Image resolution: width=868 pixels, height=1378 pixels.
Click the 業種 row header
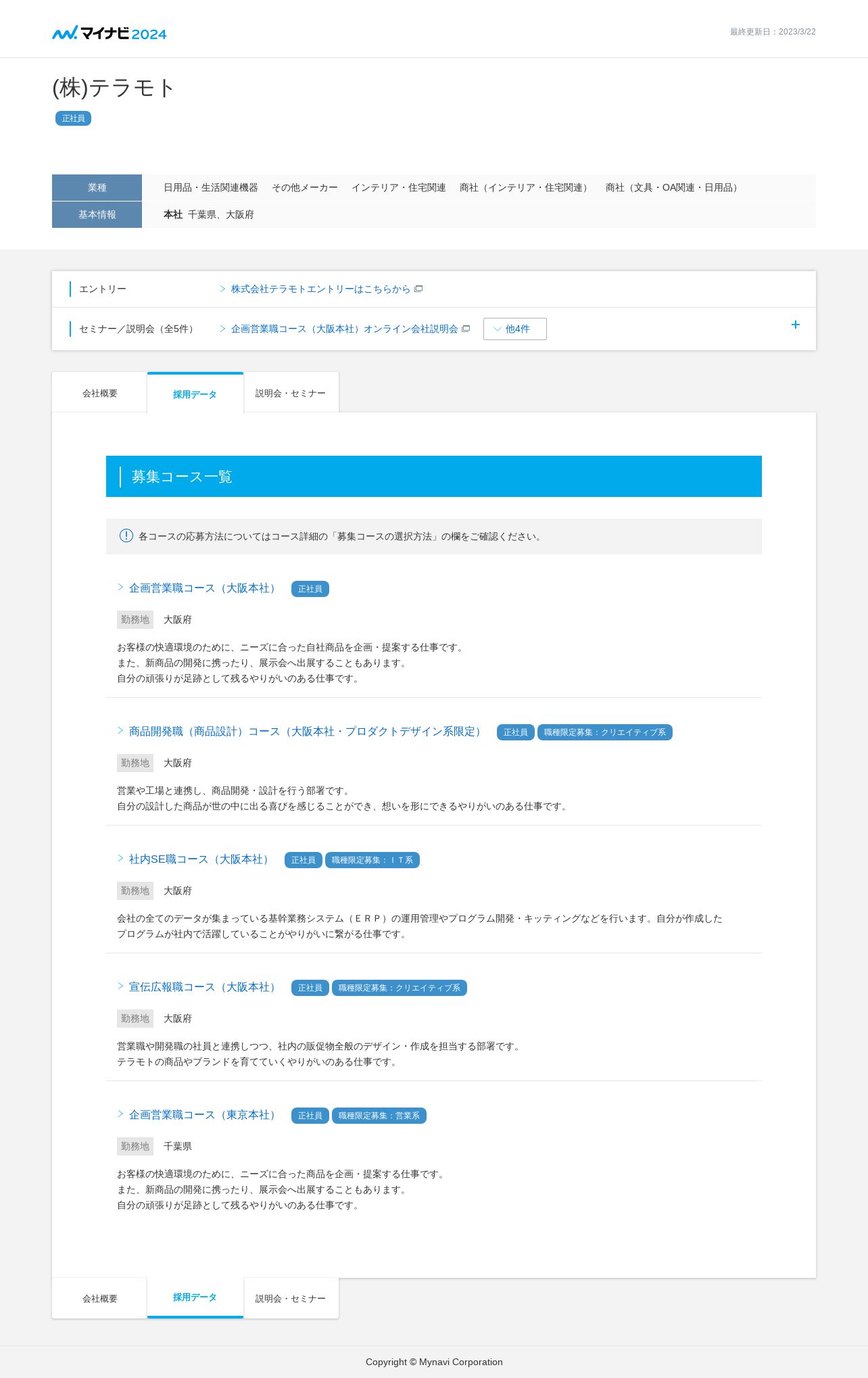[97, 187]
